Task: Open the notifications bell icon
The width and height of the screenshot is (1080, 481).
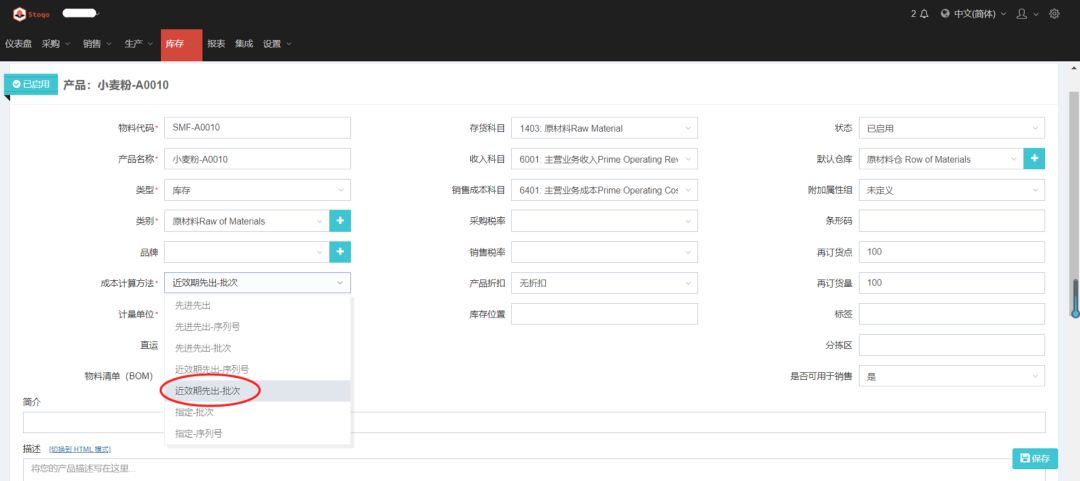Action: coord(923,14)
